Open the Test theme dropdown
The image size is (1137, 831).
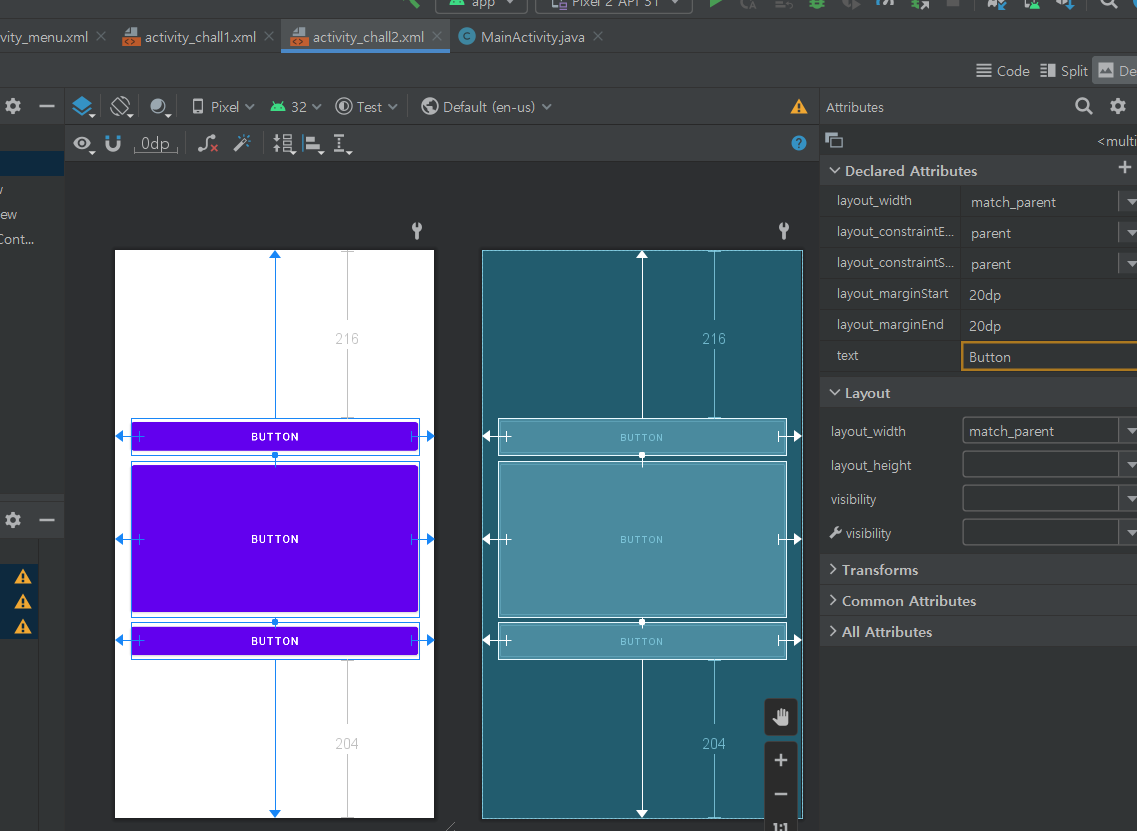tap(366, 107)
